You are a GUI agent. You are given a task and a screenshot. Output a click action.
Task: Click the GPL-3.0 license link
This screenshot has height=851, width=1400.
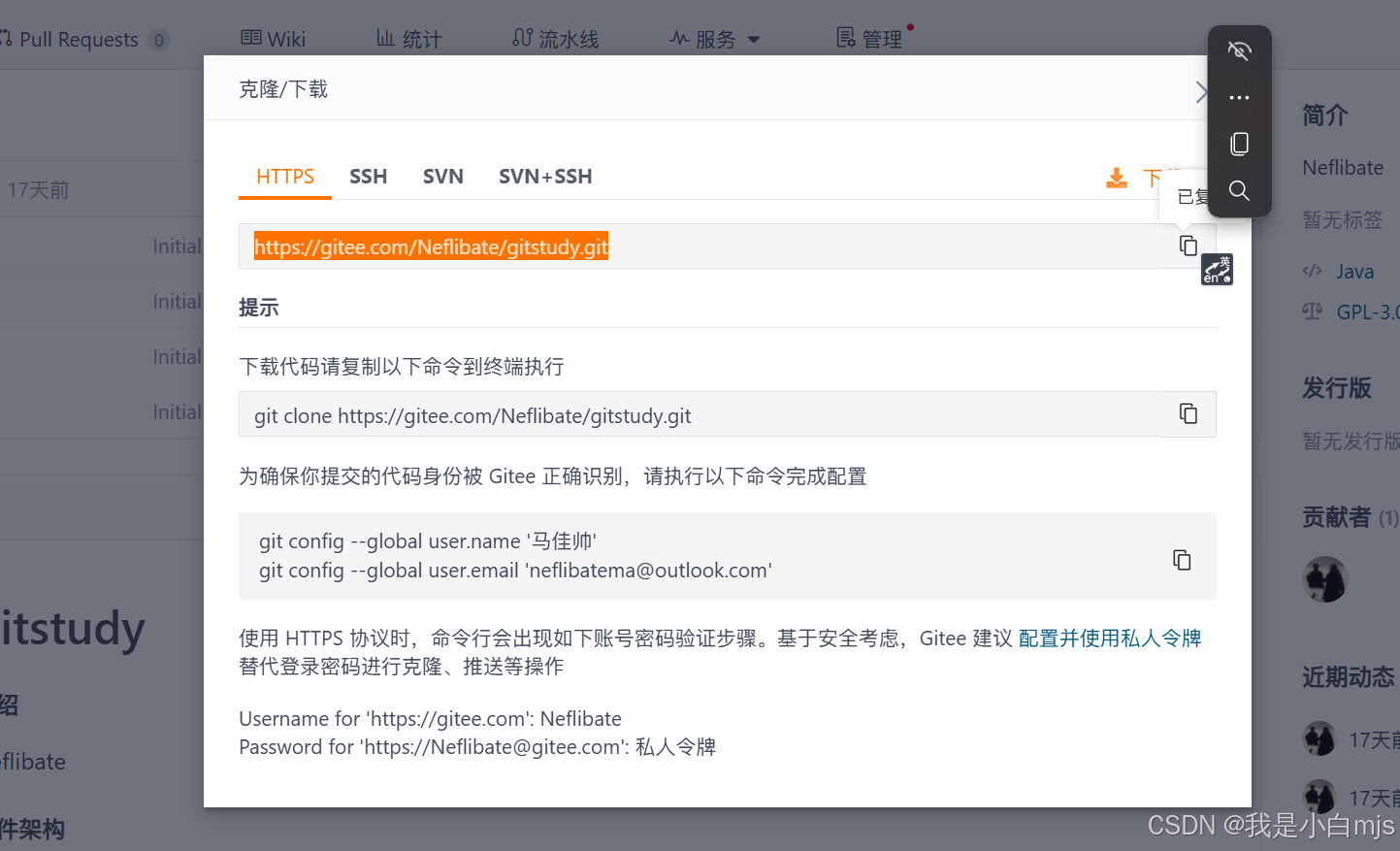coord(1368,312)
